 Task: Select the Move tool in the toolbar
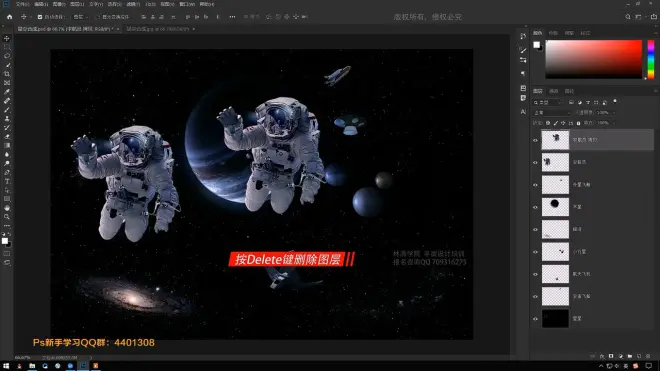coord(7,38)
